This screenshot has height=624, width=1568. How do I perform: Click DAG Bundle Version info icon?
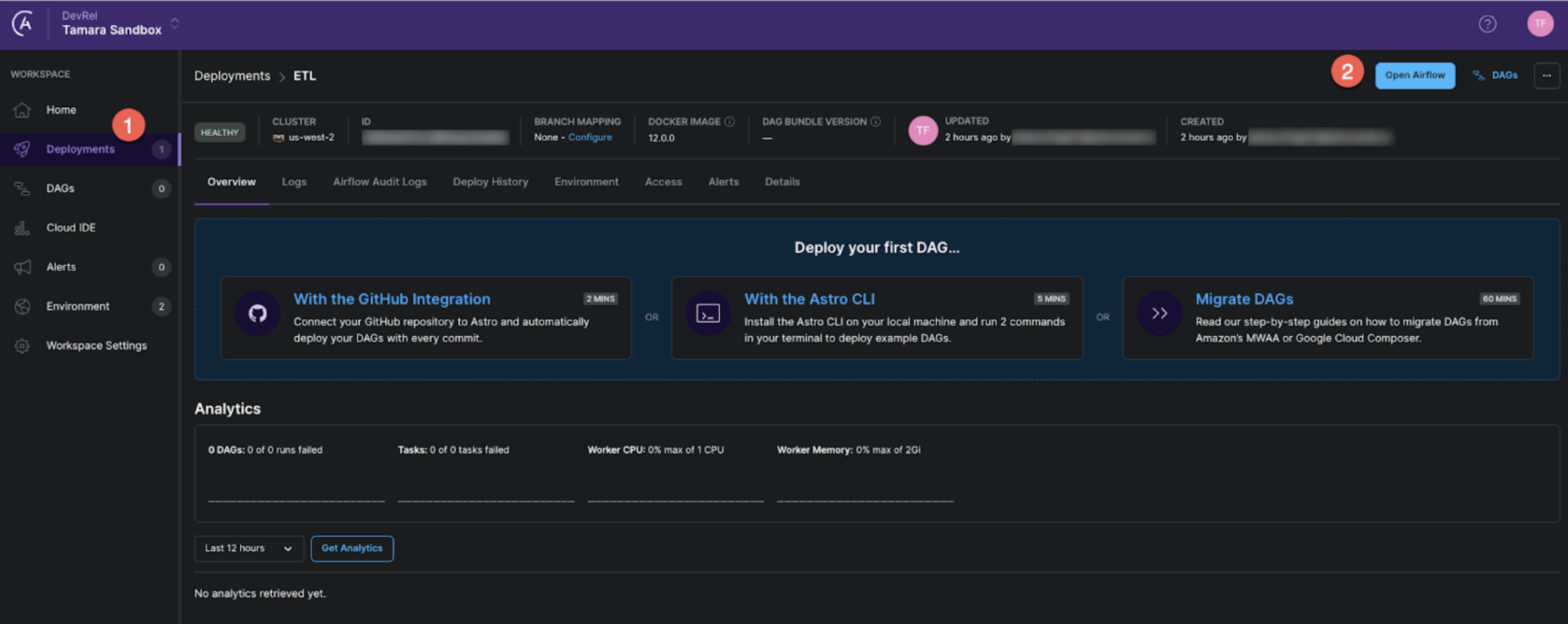pyautogui.click(x=876, y=122)
